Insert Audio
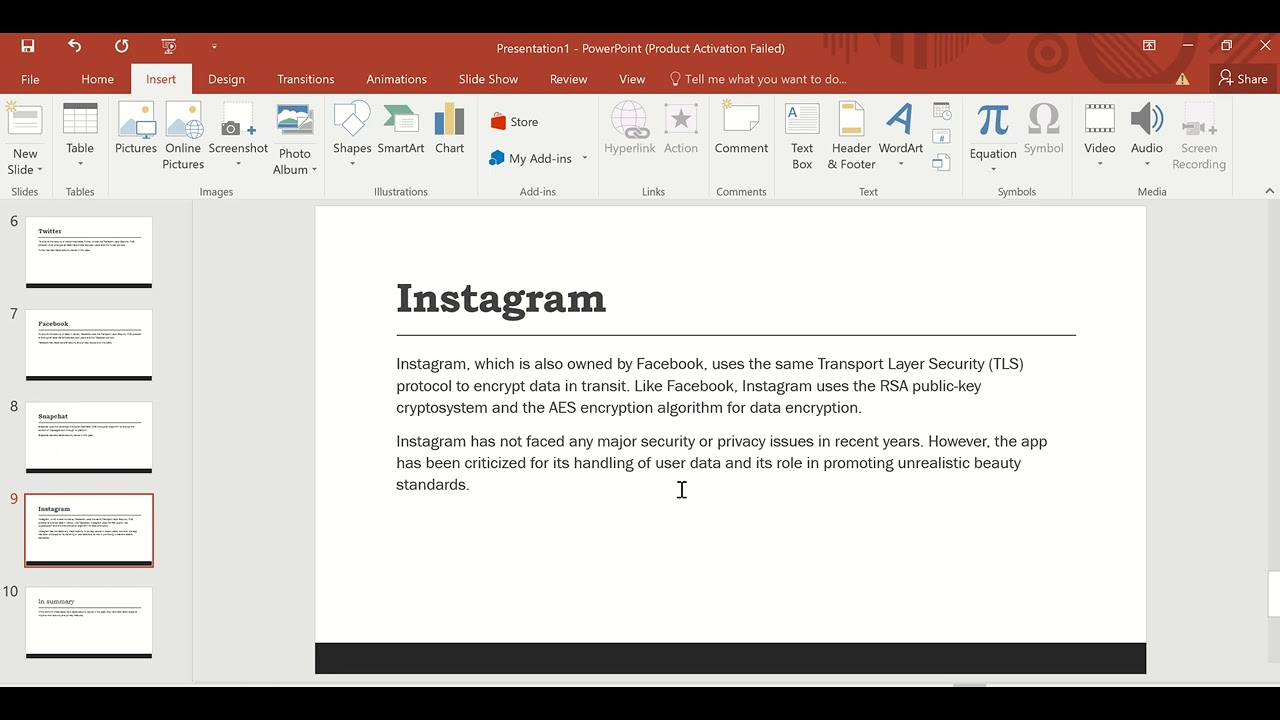 coord(1147,135)
